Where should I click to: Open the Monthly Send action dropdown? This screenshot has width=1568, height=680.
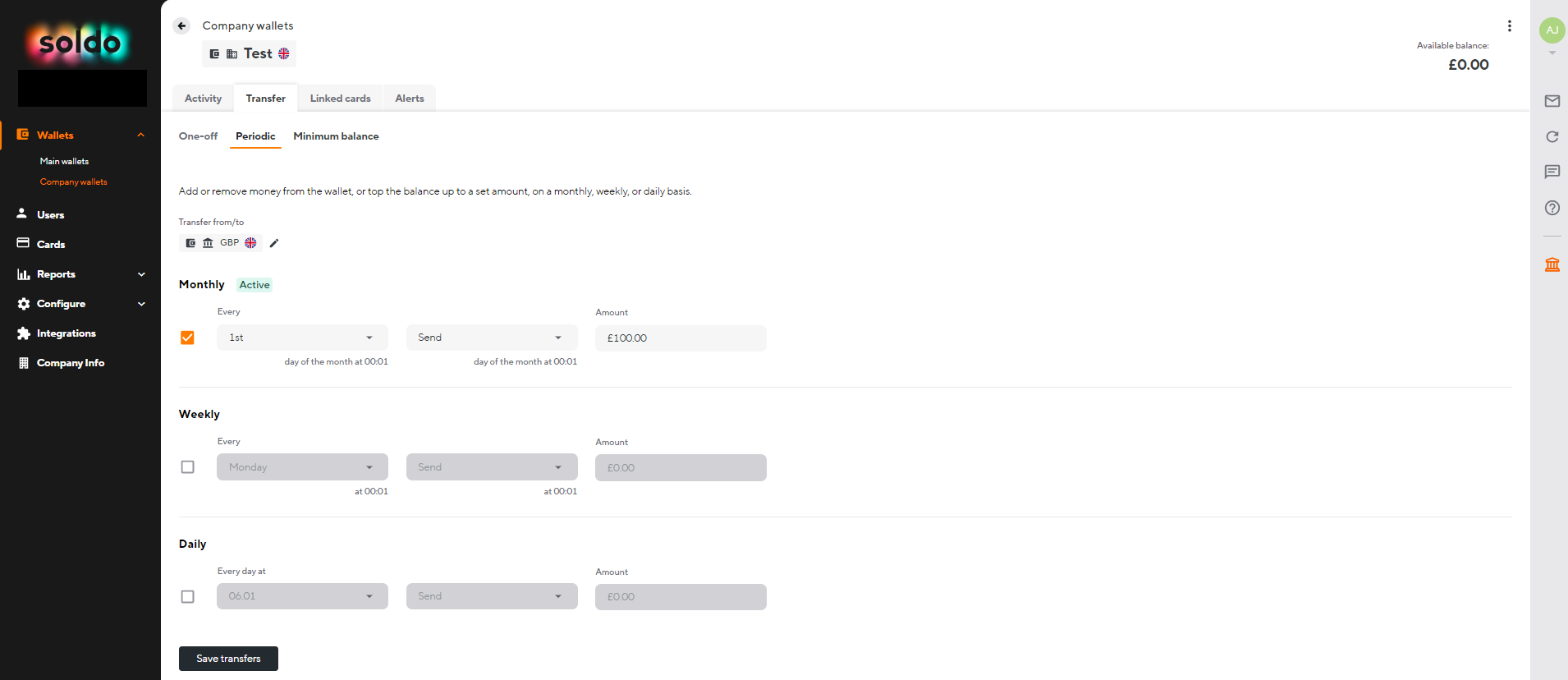[x=492, y=338]
